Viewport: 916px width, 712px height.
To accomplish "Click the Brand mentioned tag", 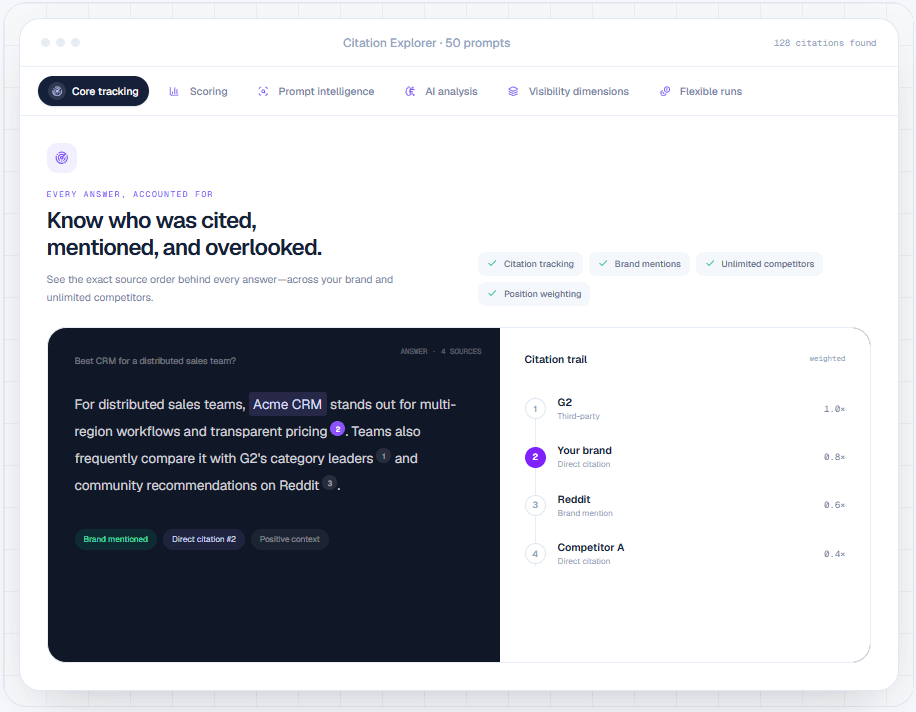I will pyautogui.click(x=116, y=539).
